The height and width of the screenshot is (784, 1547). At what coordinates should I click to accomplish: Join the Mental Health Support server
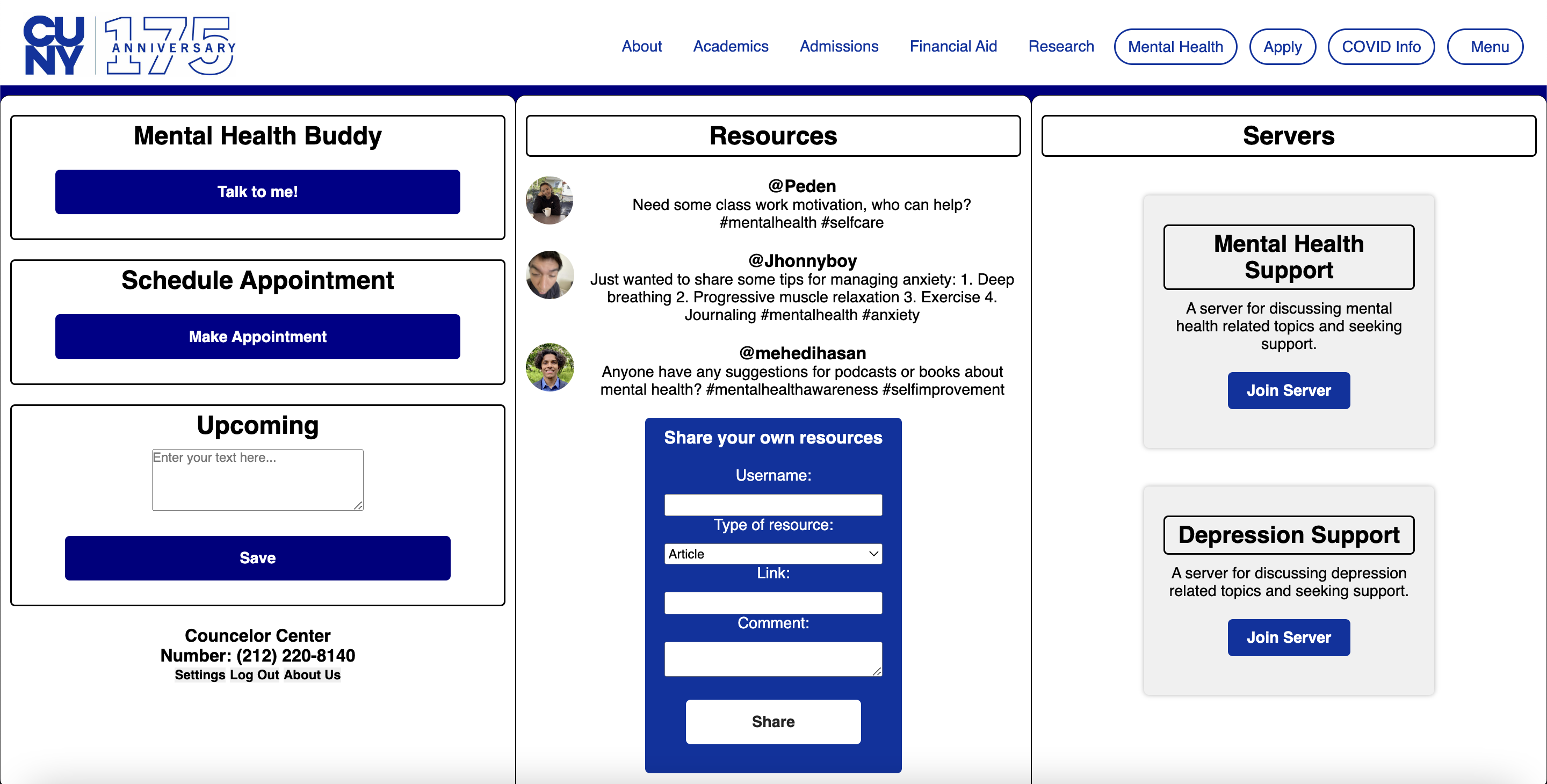click(1289, 391)
